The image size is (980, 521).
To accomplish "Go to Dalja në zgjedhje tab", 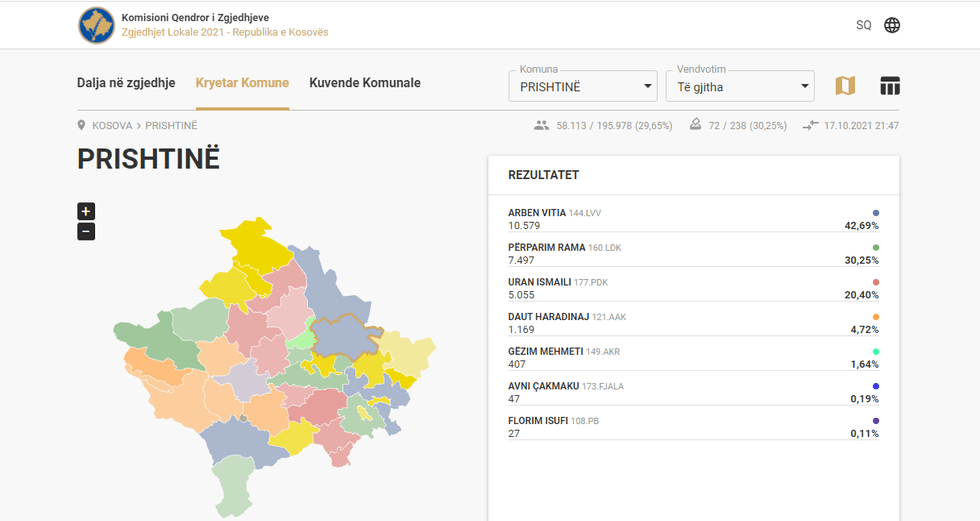I will 126,83.
